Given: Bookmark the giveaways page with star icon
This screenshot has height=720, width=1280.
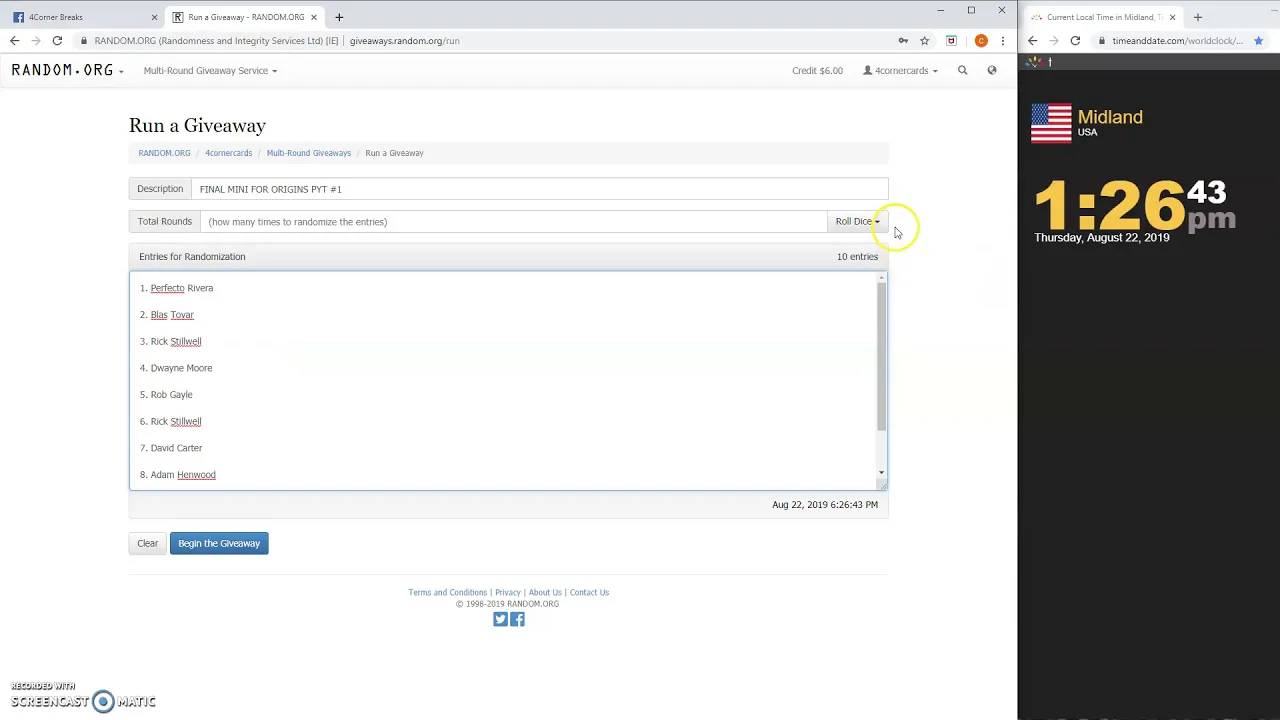Looking at the screenshot, I should (925, 41).
